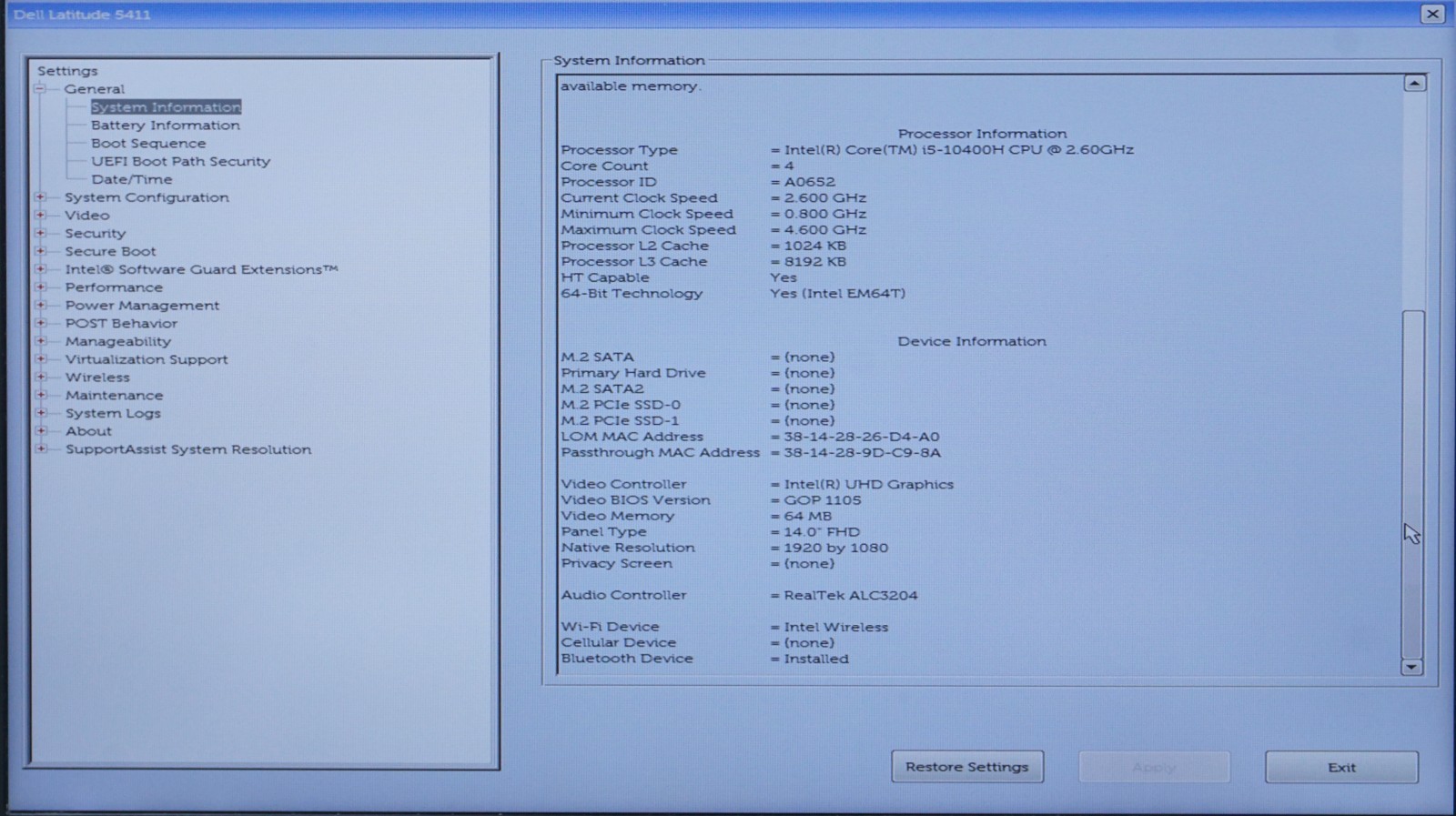Select the System Logs category
Image resolution: width=1456 pixels, height=816 pixels.
click(x=113, y=413)
